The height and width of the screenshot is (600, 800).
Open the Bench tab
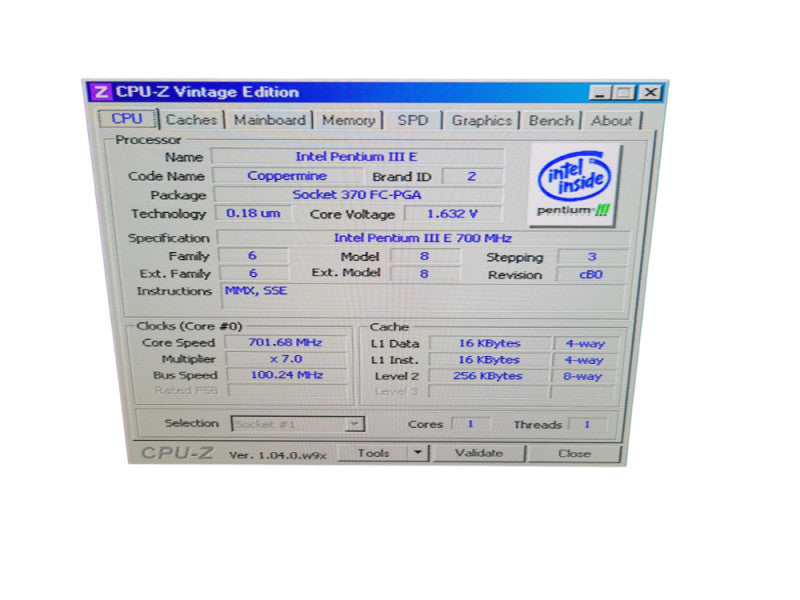pos(551,121)
